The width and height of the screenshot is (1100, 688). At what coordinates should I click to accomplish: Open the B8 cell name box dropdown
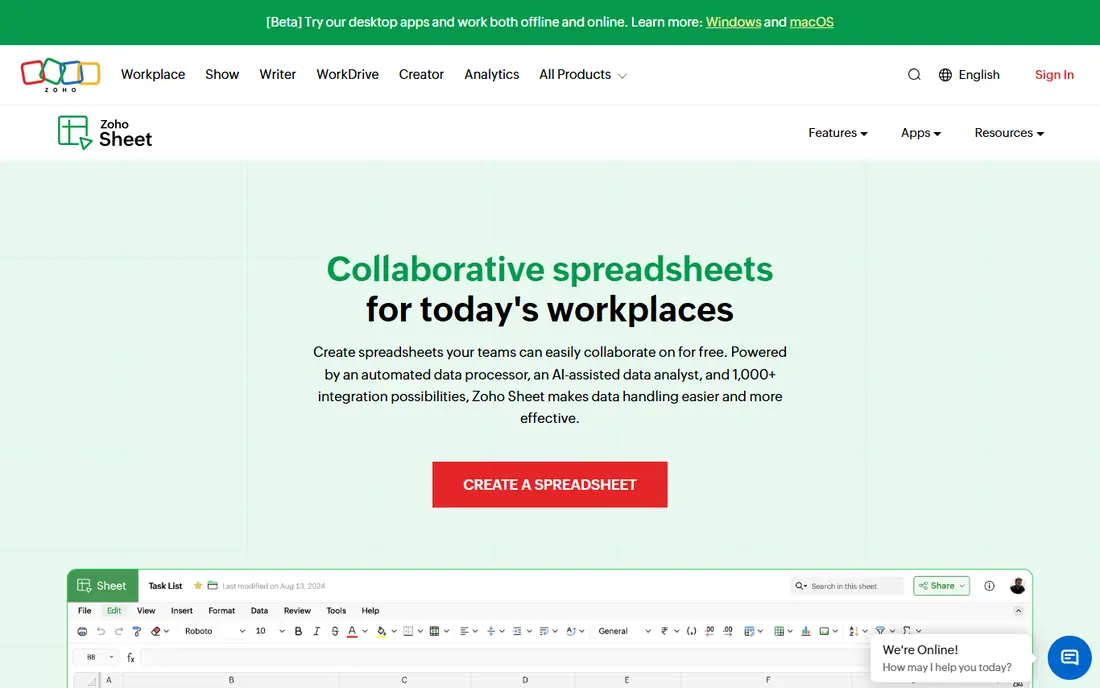coord(111,657)
